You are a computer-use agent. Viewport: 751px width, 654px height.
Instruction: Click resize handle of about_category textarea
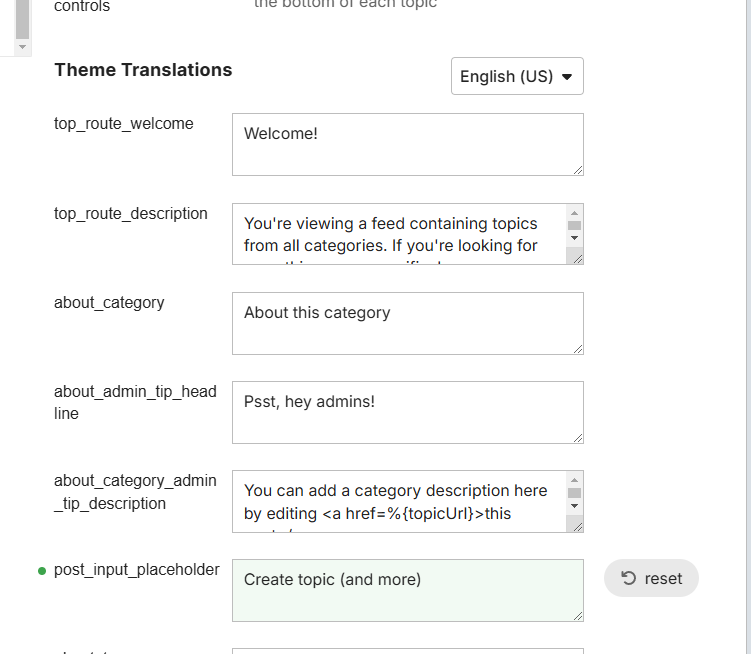tap(578, 349)
